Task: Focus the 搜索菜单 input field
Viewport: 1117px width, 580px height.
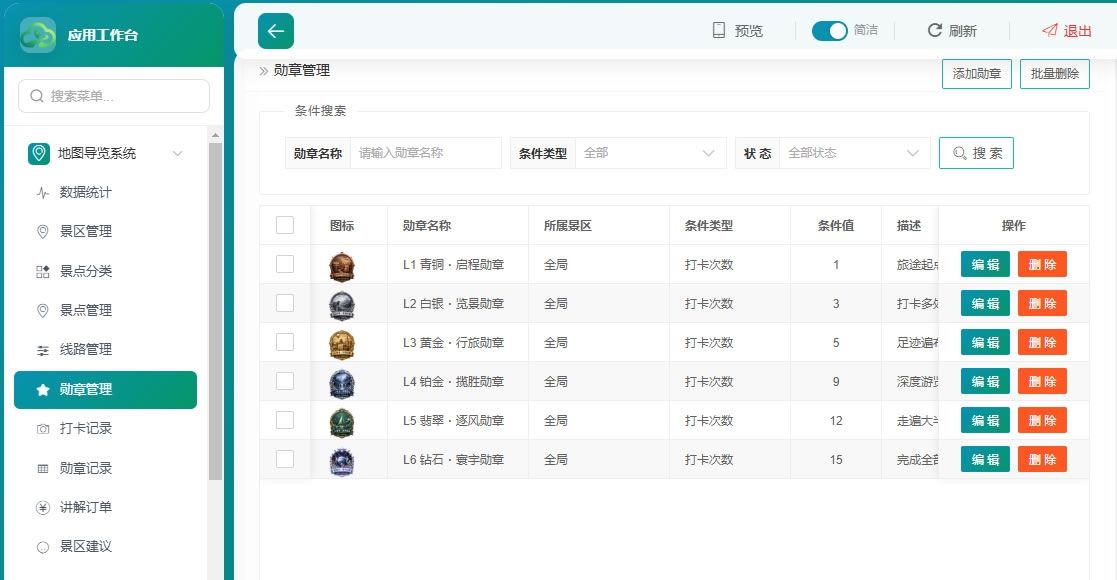Action: pyautogui.click(x=114, y=95)
